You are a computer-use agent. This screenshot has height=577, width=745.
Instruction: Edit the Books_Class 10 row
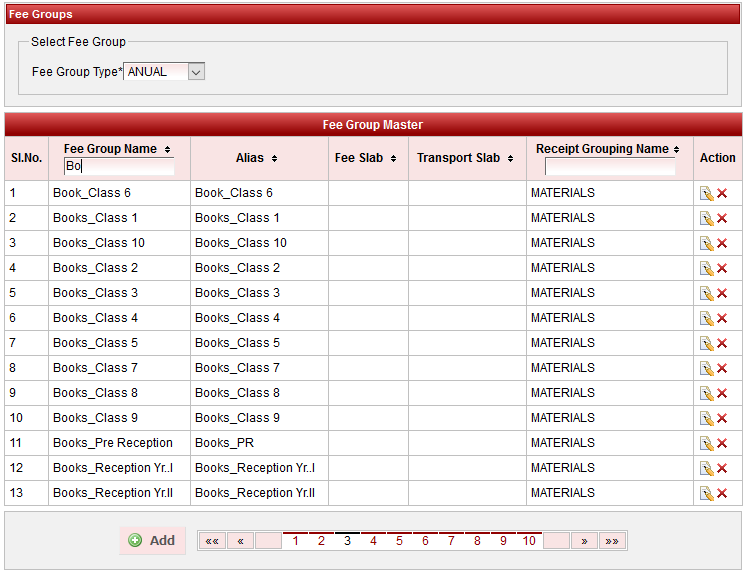706,243
